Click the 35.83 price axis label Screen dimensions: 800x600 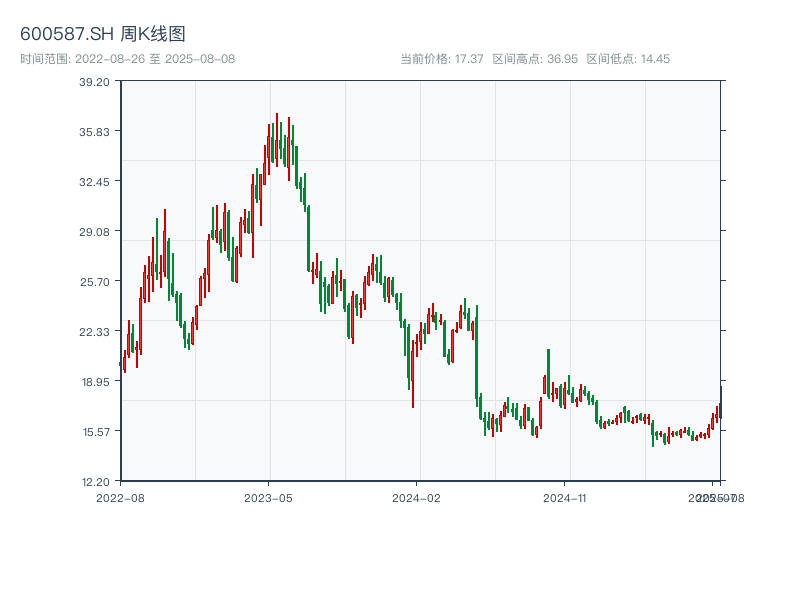pyautogui.click(x=94, y=132)
